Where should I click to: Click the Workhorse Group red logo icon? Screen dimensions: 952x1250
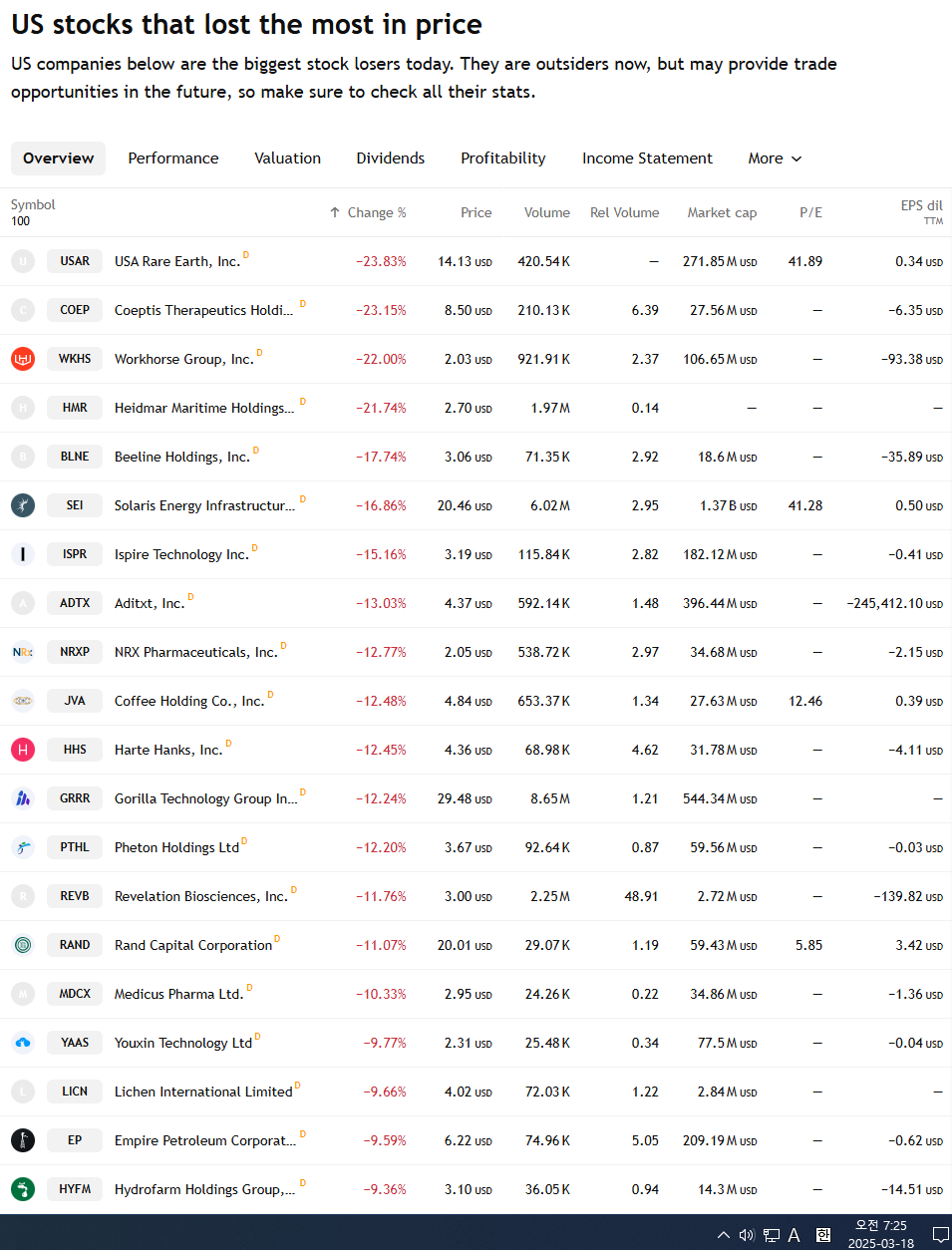pos(23,359)
